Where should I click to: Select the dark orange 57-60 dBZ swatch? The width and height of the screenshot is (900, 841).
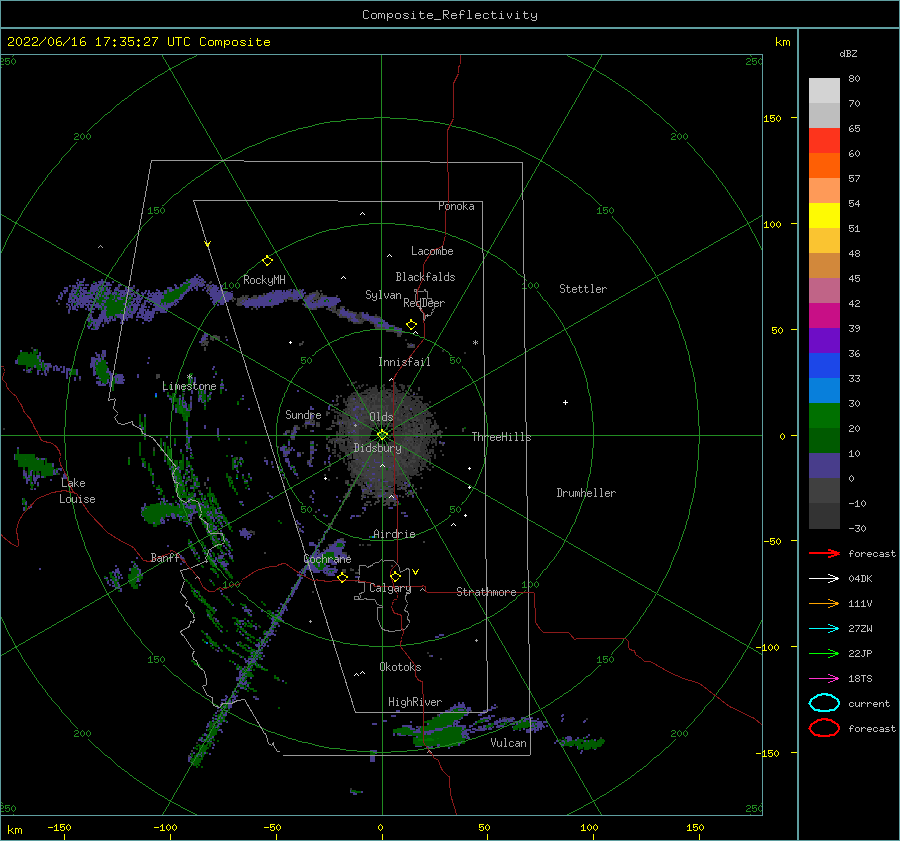(x=824, y=165)
